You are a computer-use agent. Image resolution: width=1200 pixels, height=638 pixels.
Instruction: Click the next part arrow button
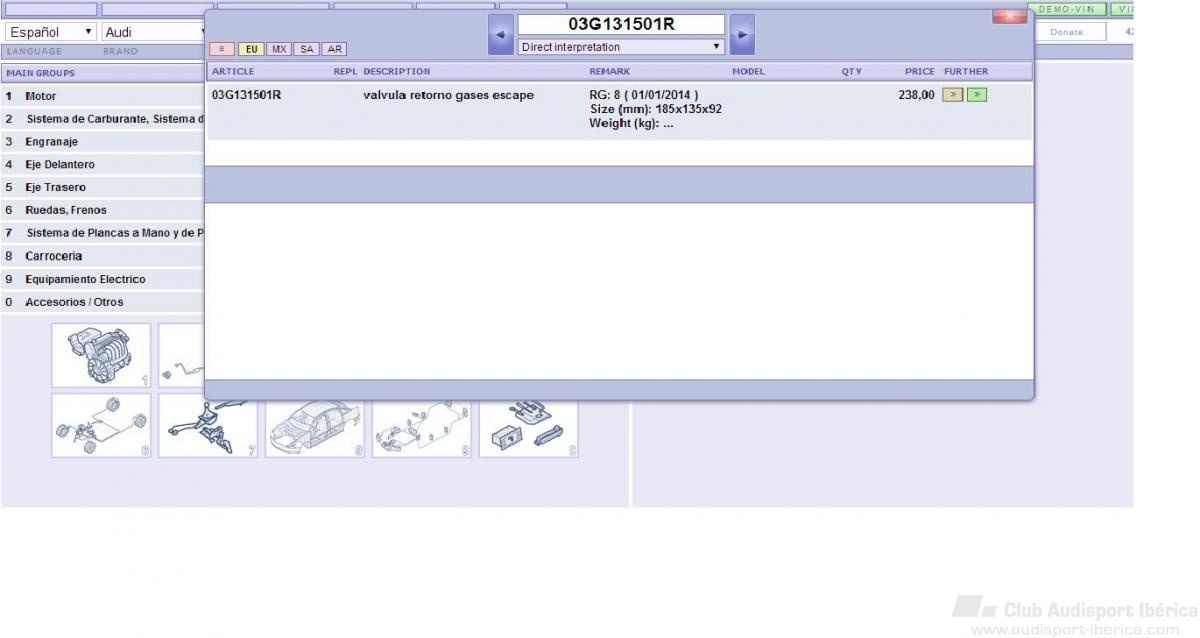742,35
